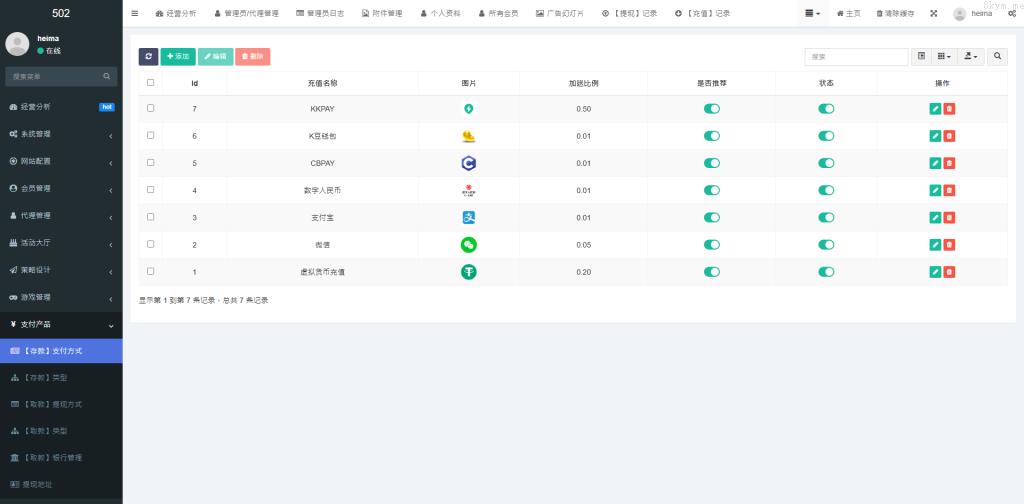1024x504 pixels.
Task: Open the columns dropdown in table toolbar
Action: tap(945, 57)
